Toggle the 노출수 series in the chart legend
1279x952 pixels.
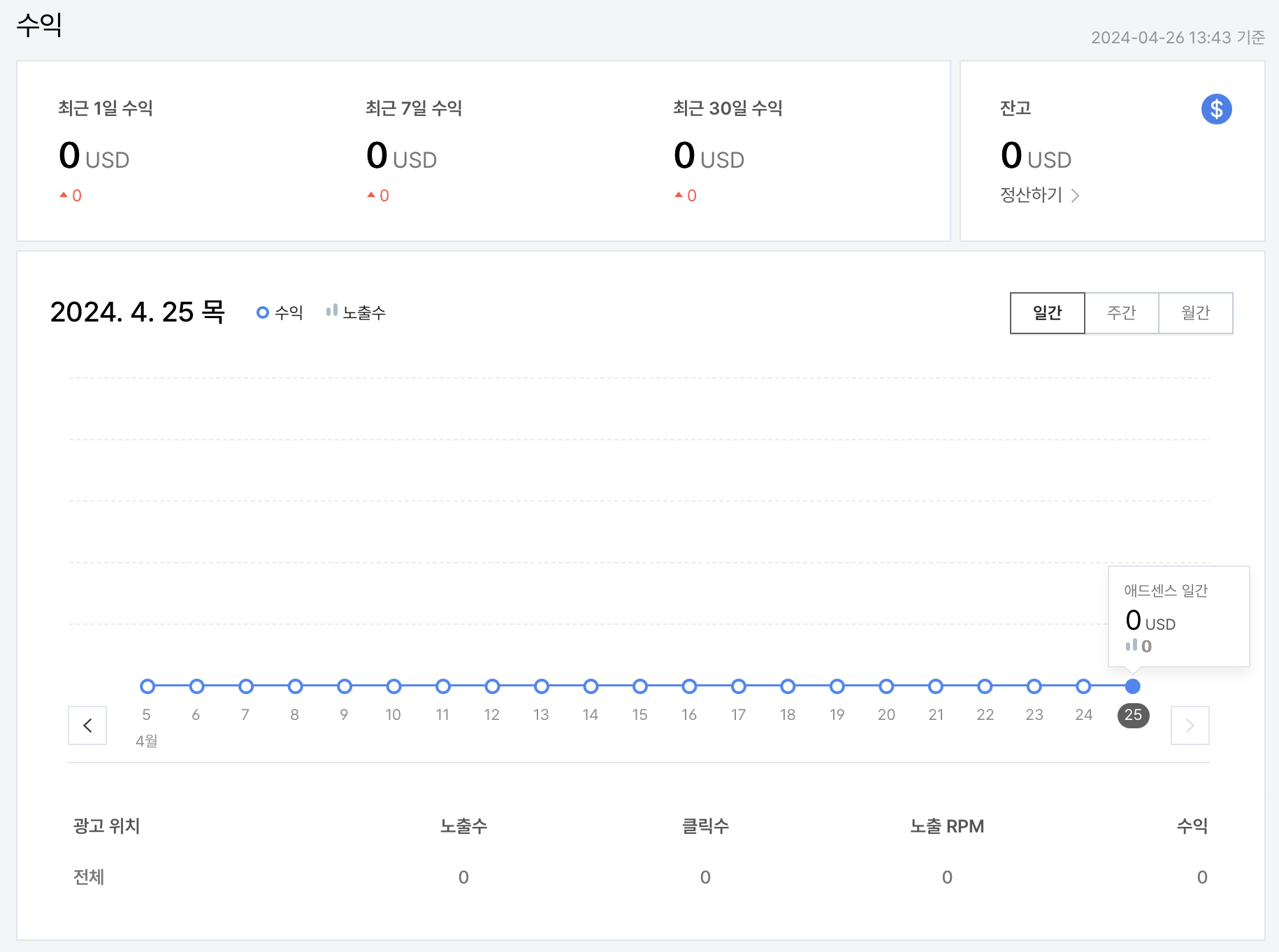pos(356,312)
